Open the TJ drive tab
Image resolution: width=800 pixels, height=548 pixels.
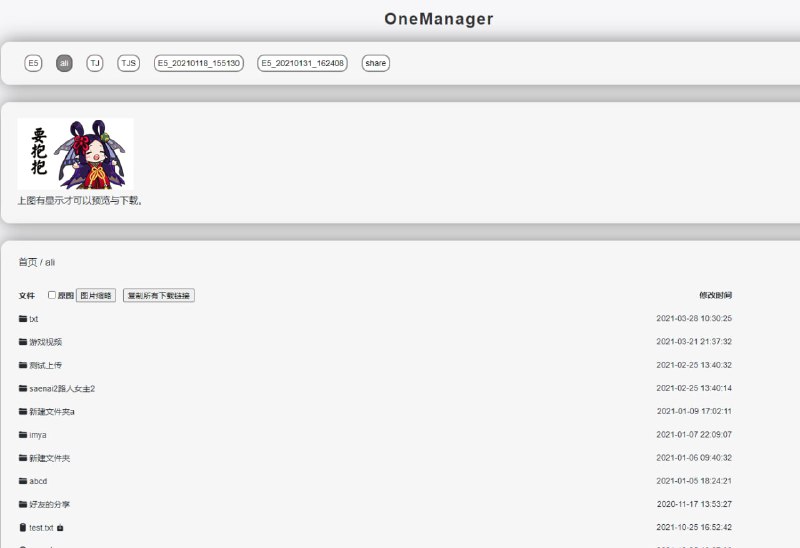click(95, 63)
